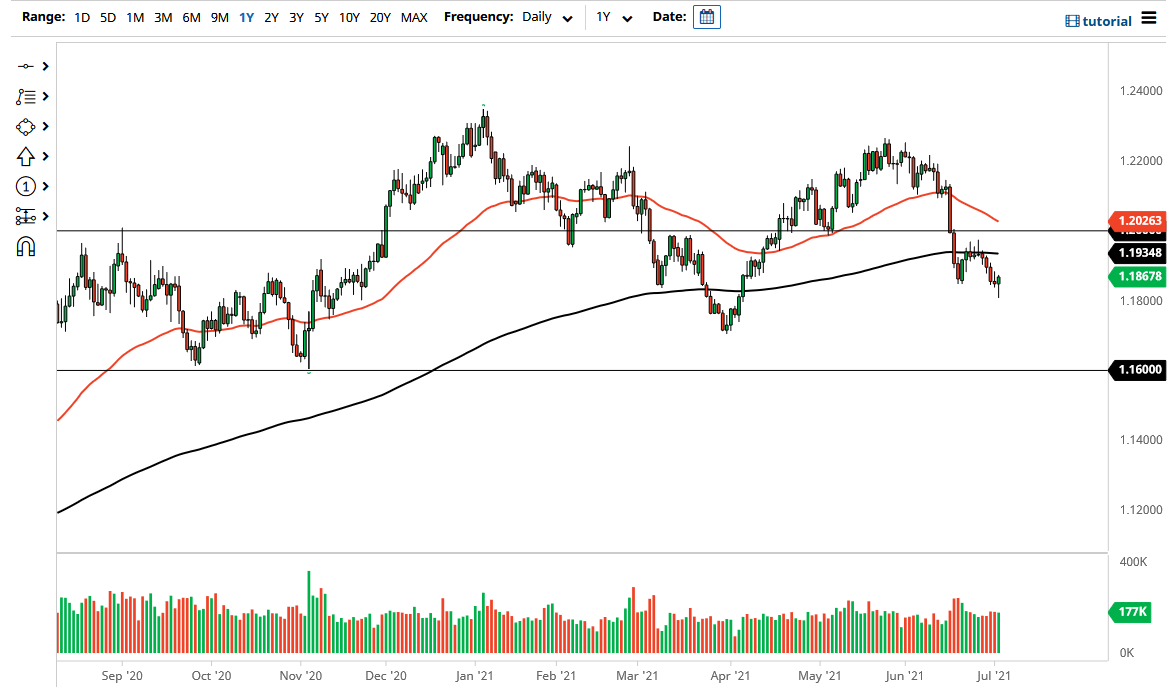This screenshot has width=1172, height=691.
Task: Select the shape drawing tool
Action: (x=27, y=126)
